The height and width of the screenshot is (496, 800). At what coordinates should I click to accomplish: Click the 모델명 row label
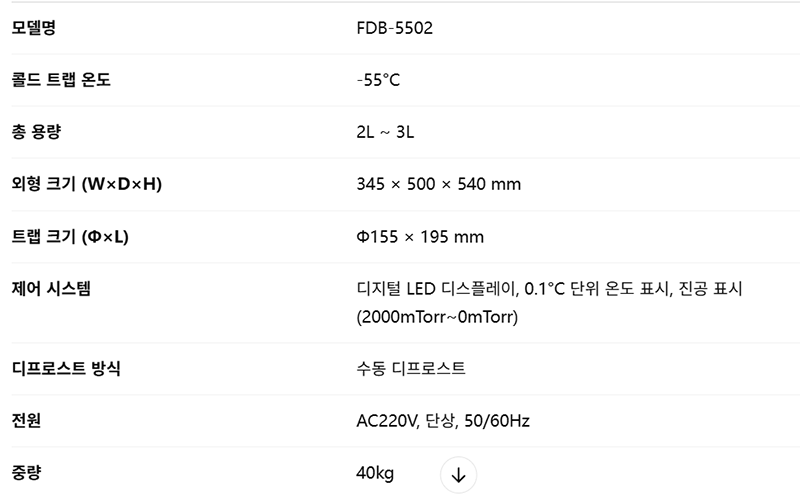pos(34,28)
